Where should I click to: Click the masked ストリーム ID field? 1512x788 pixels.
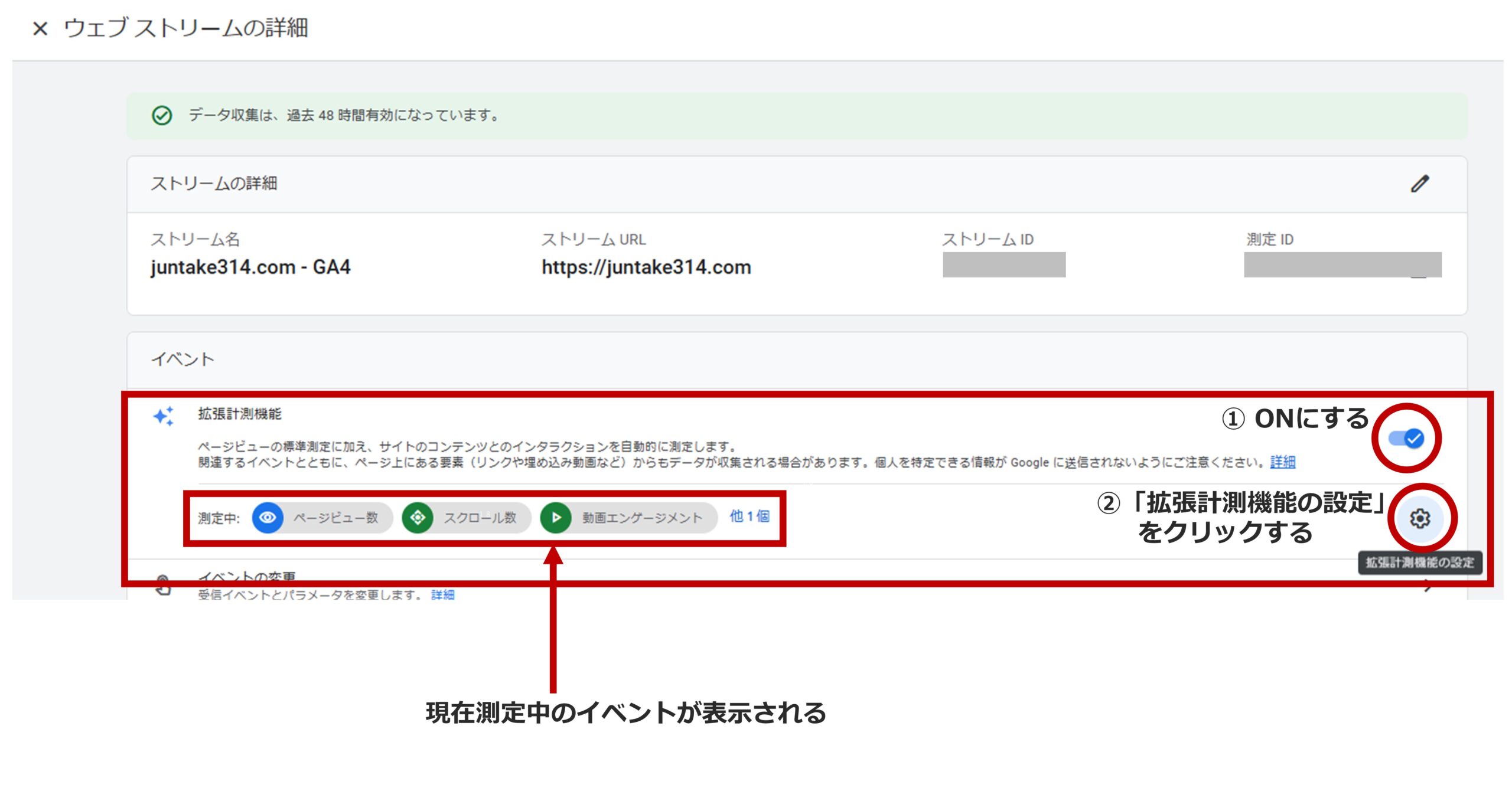click(x=1004, y=267)
